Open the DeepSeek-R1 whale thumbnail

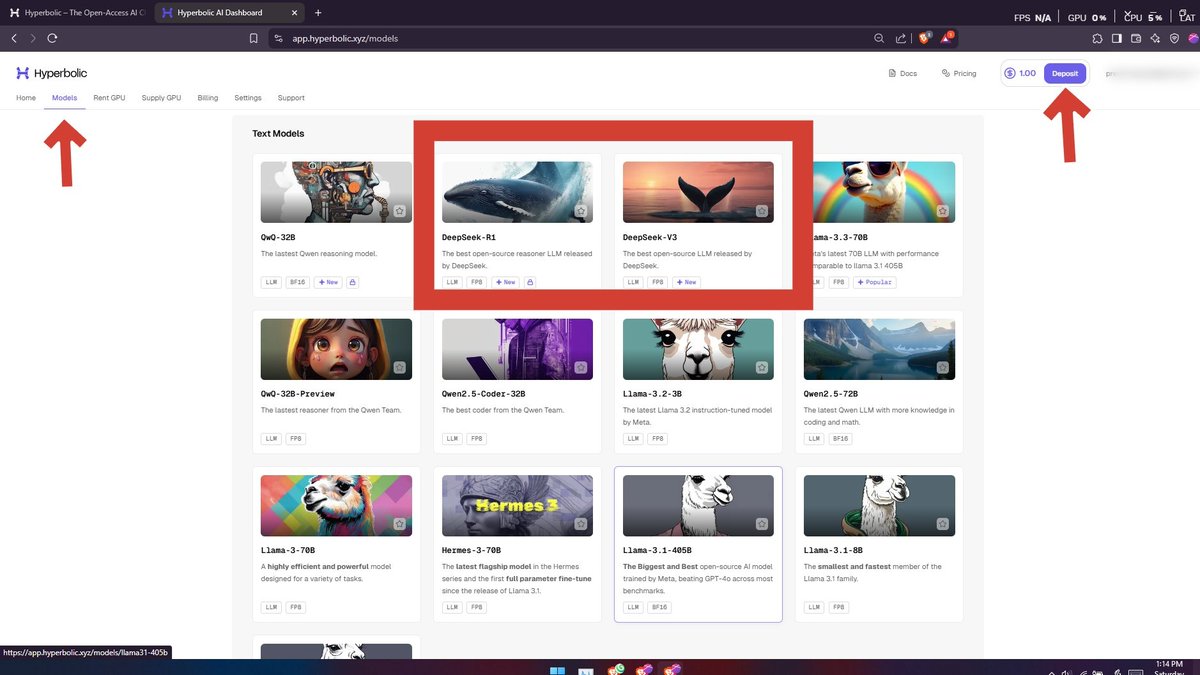pos(517,192)
